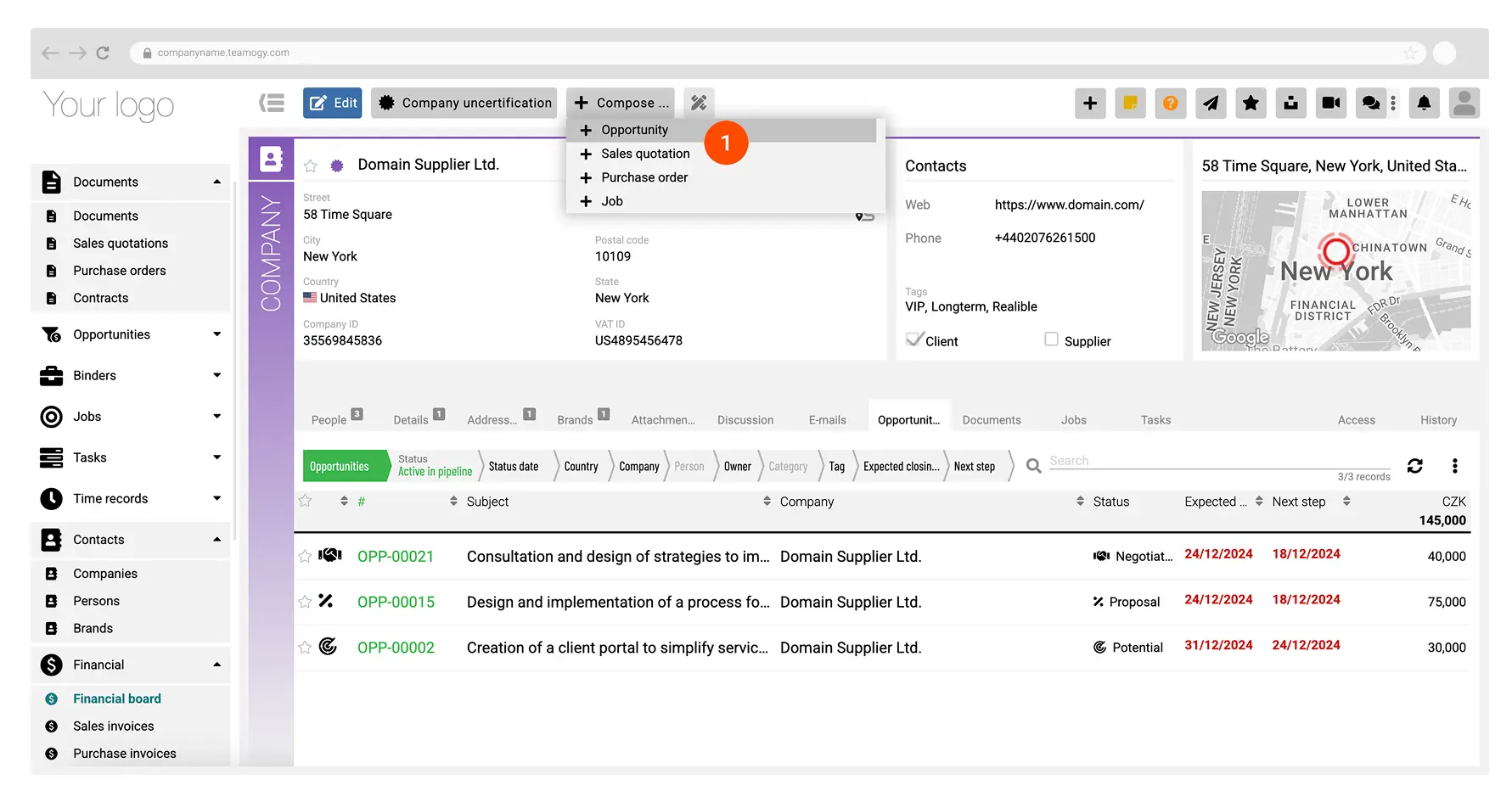Screen dimensions: 1512x791
Task: Choose Sales quotation from Compose menu
Action: click(x=721, y=154)
